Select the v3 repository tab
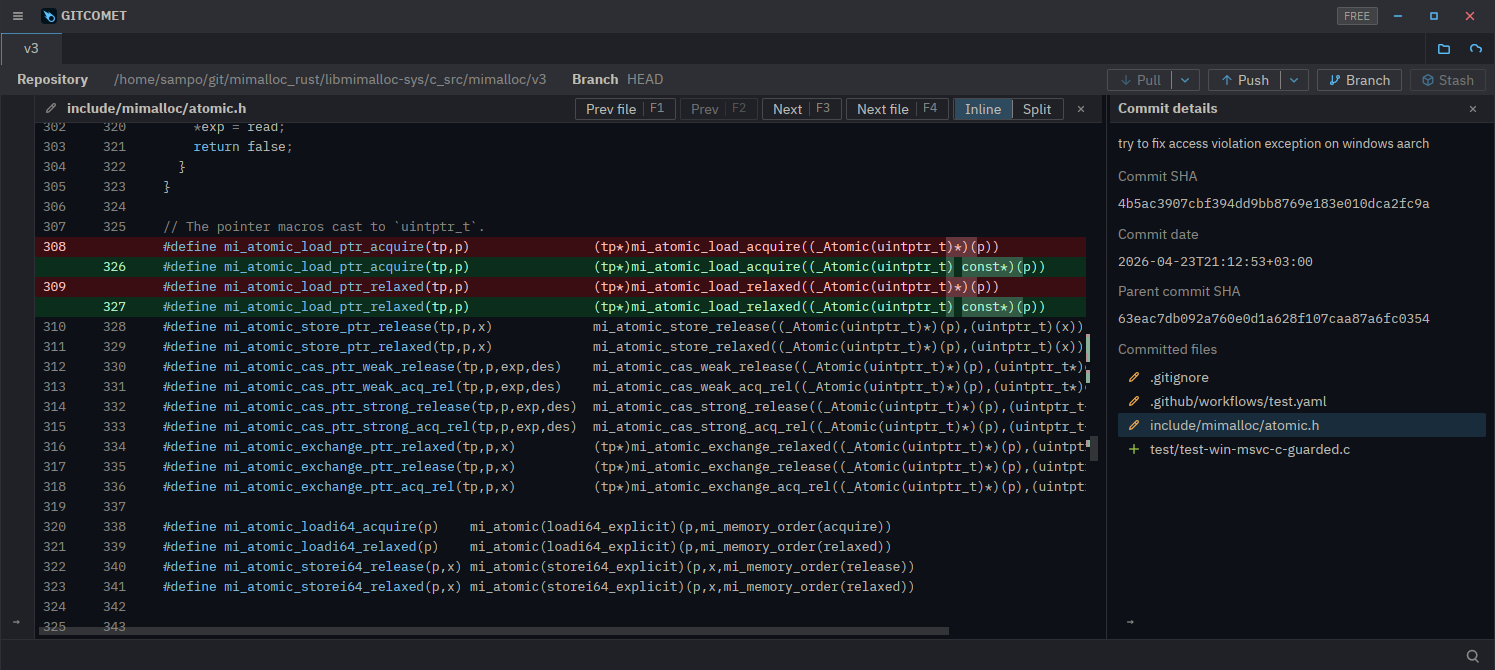Viewport: 1495px width, 670px height. tap(31, 48)
